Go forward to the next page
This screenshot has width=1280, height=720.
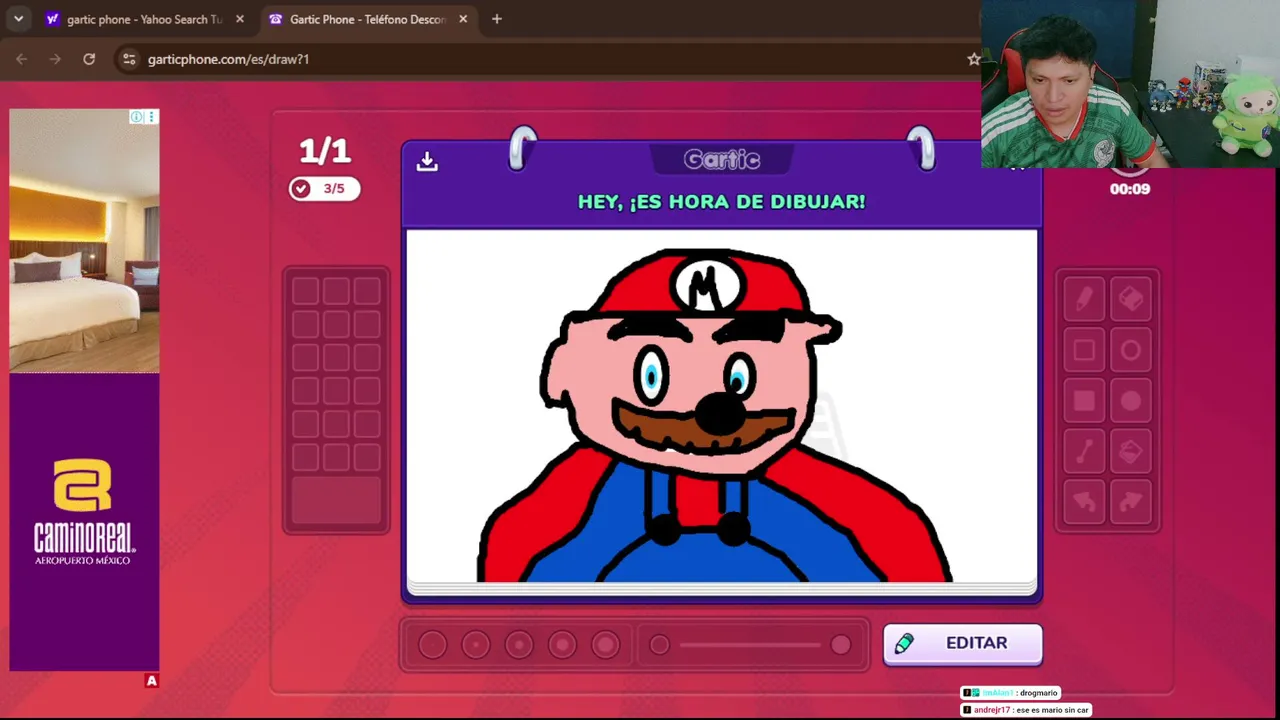click(55, 59)
